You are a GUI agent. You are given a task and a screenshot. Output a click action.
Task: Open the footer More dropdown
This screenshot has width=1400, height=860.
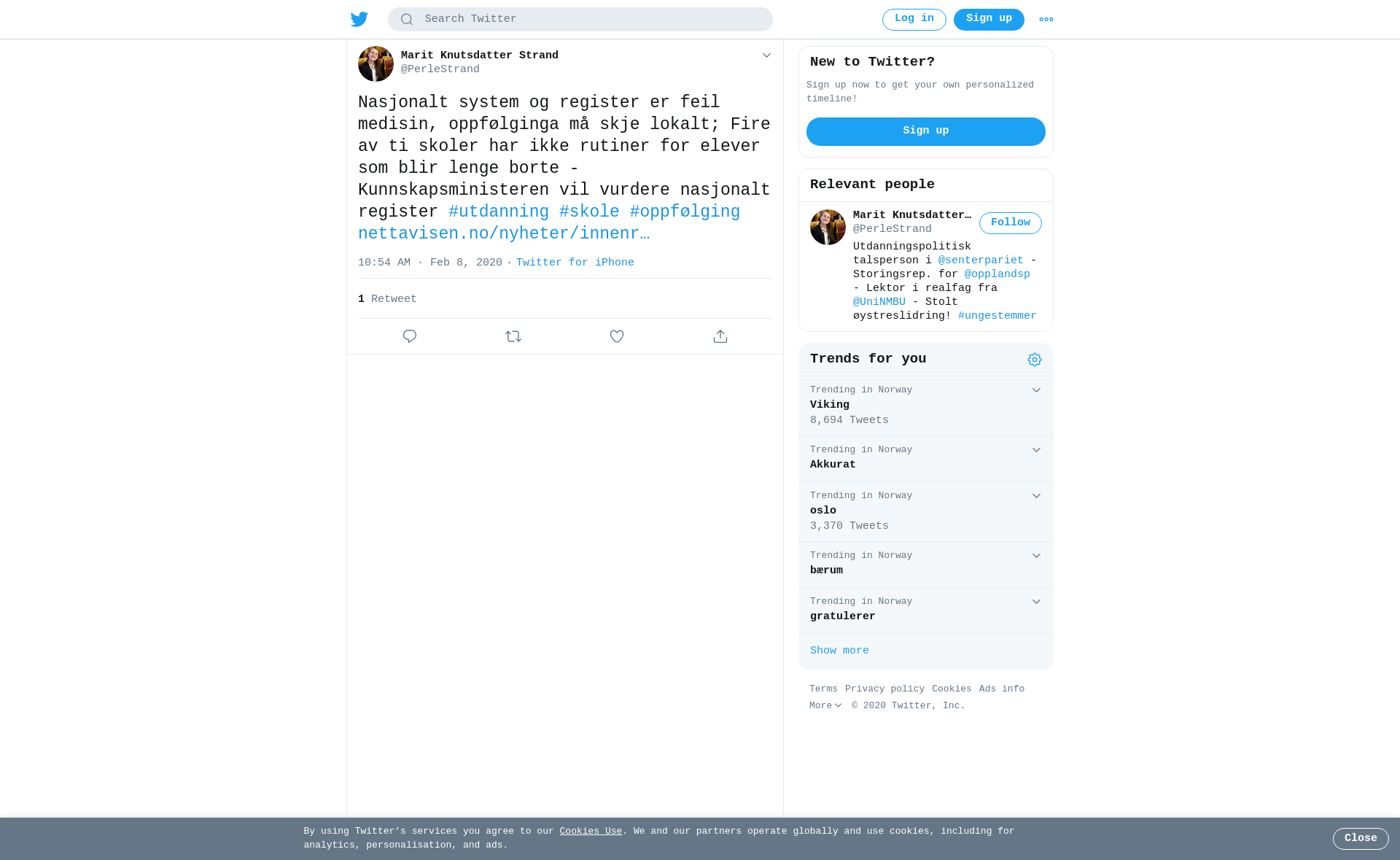pyautogui.click(x=825, y=706)
